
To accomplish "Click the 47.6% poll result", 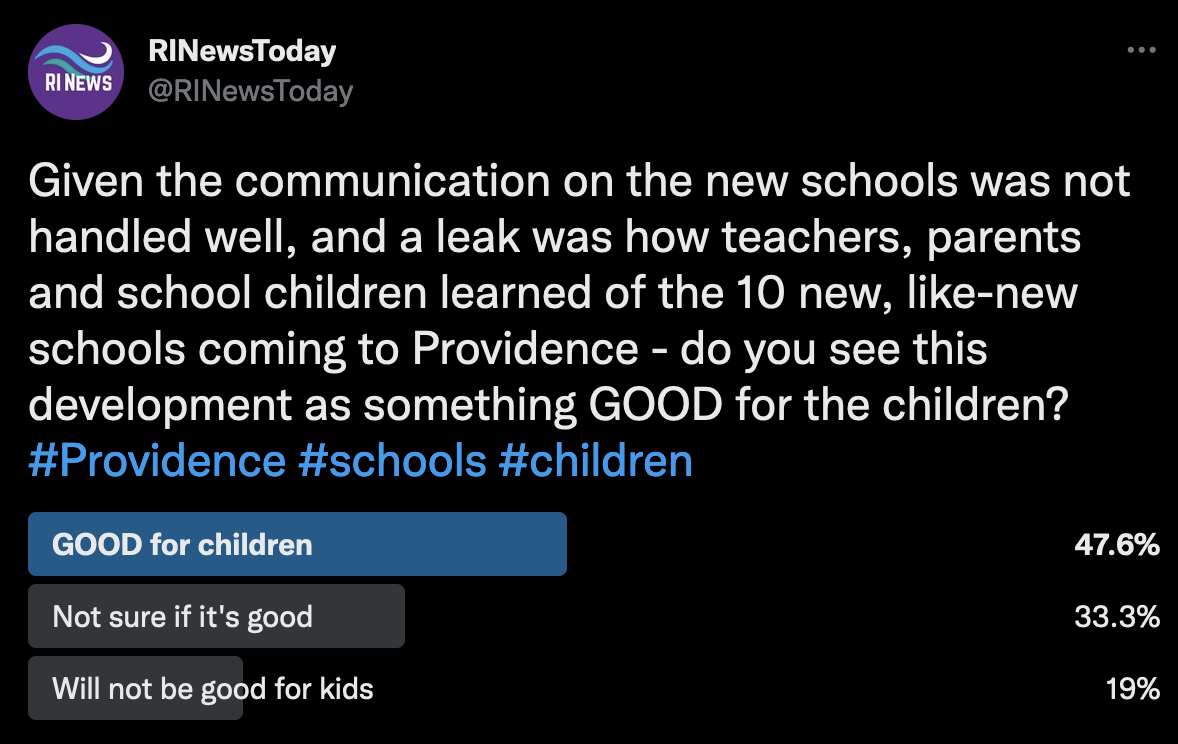I will 1115,545.
